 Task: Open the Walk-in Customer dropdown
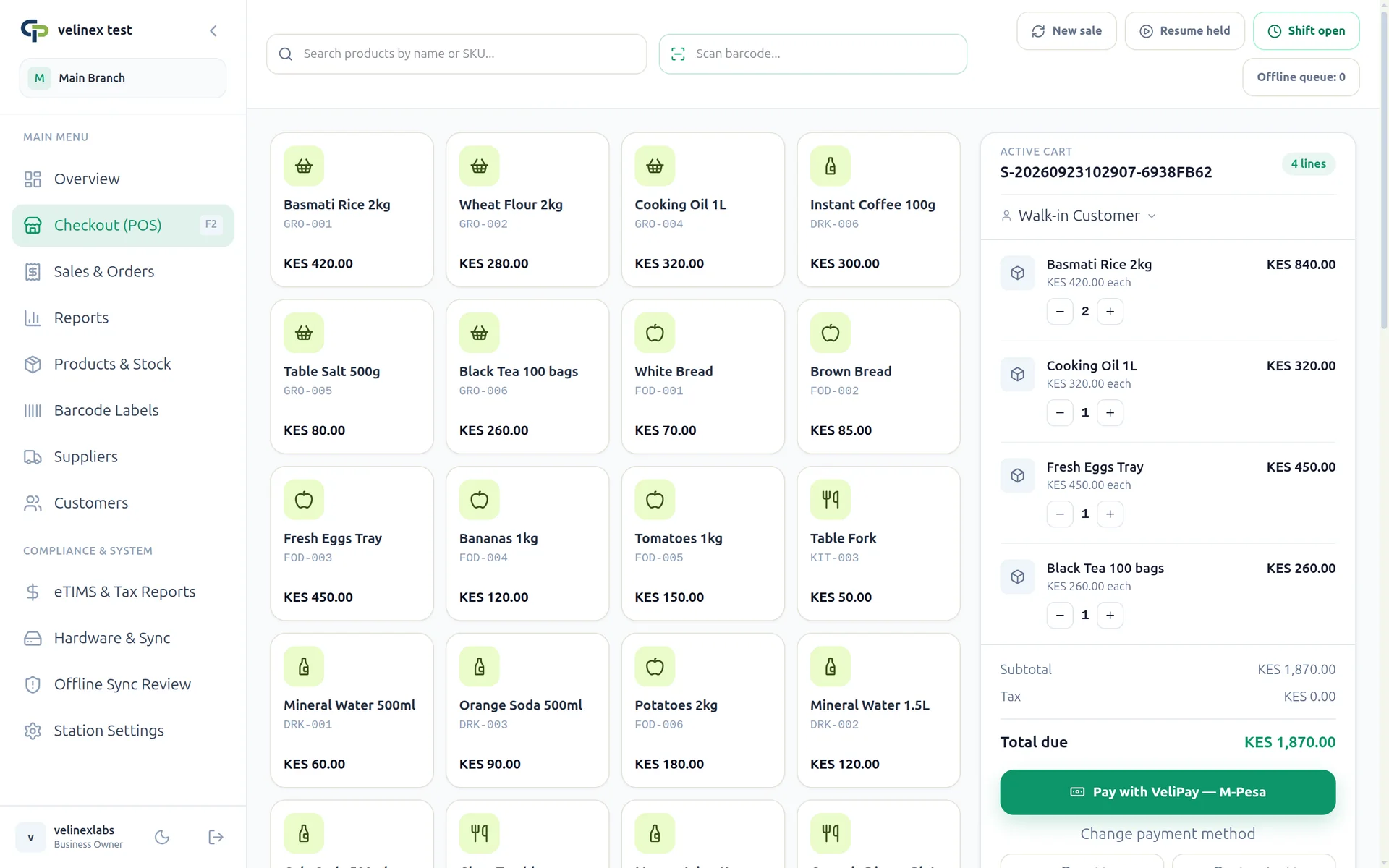(1078, 216)
